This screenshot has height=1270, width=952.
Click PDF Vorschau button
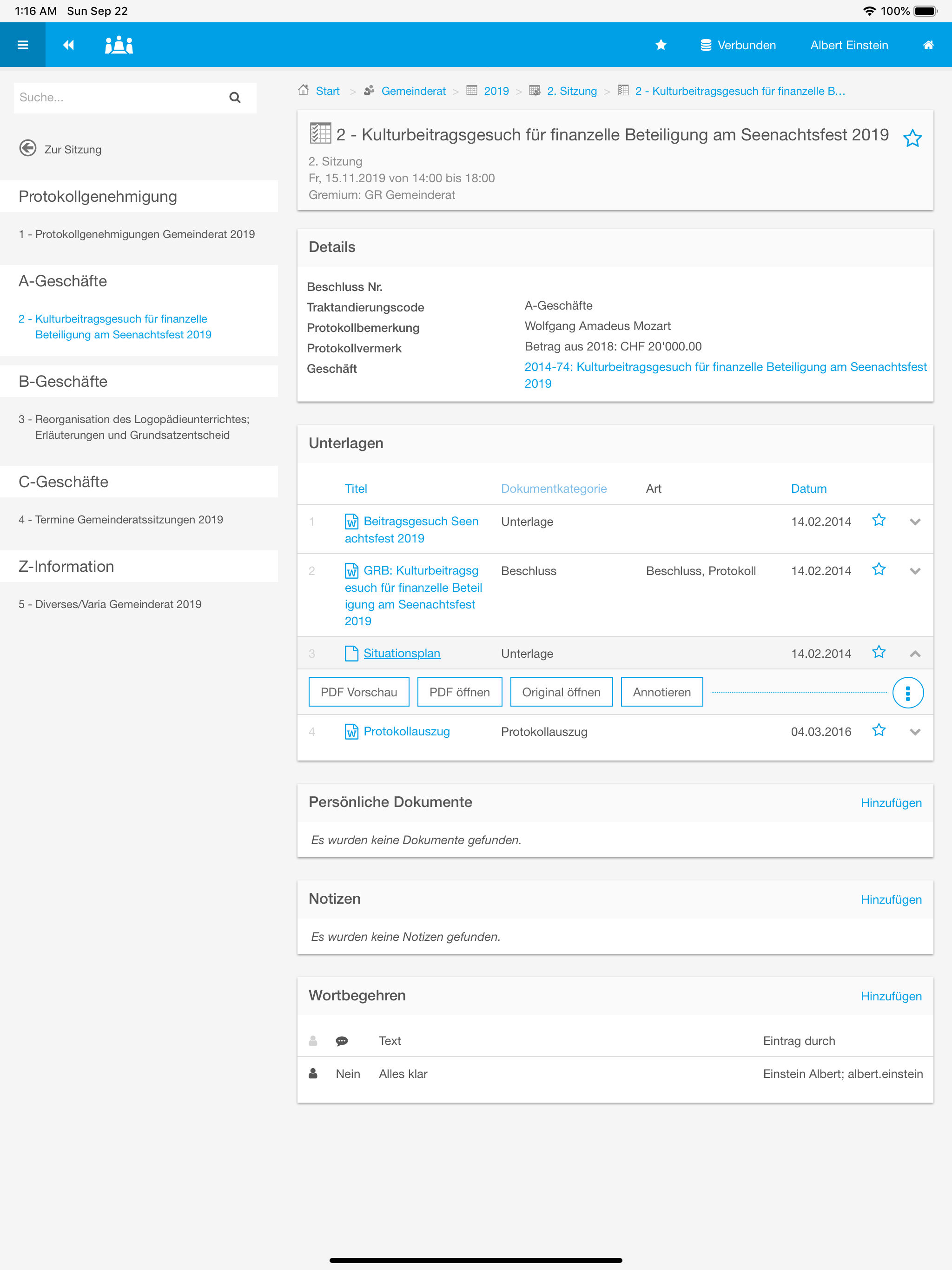pyautogui.click(x=359, y=692)
